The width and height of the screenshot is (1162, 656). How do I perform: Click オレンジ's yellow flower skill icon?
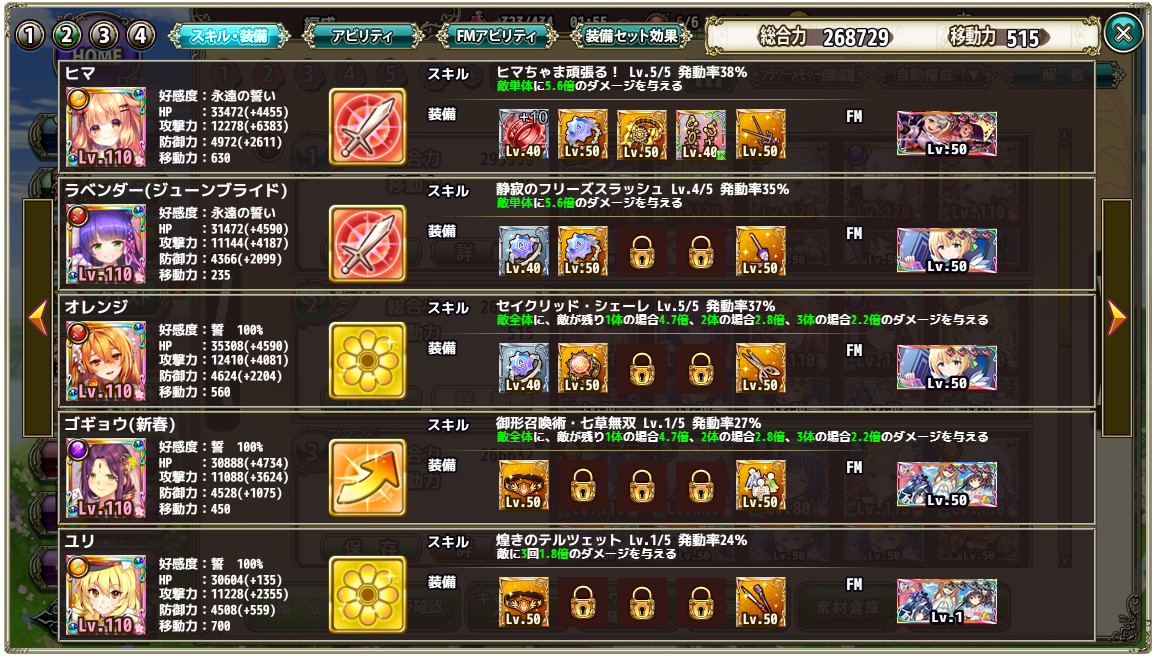(x=368, y=361)
